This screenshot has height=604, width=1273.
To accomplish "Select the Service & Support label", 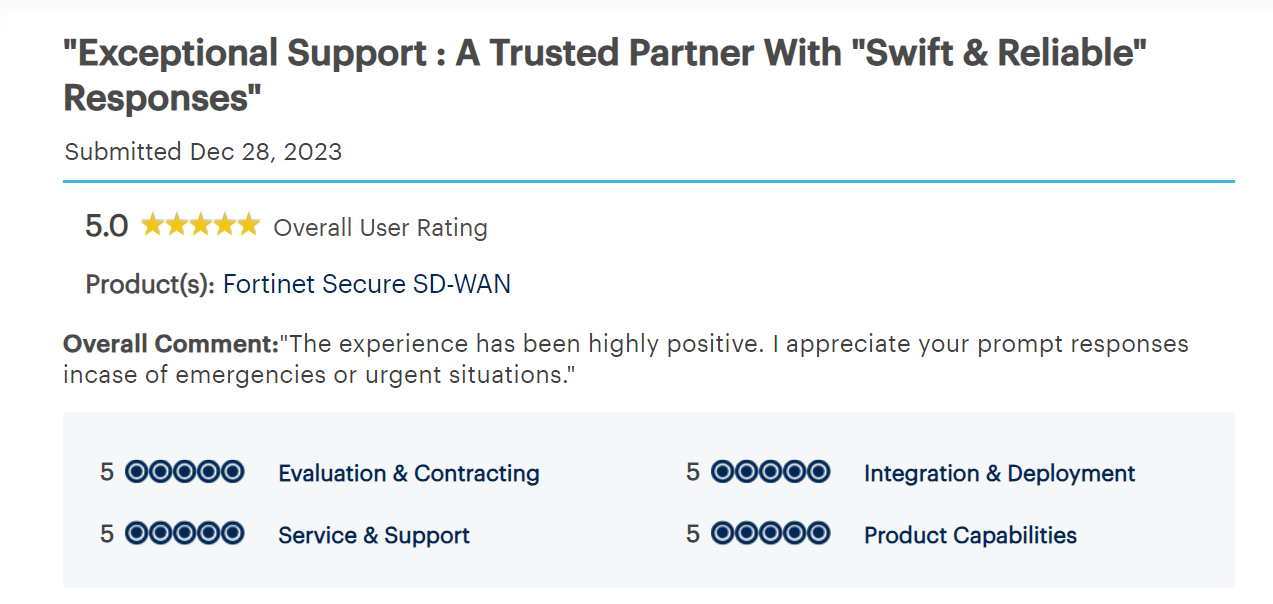I will (x=373, y=535).
